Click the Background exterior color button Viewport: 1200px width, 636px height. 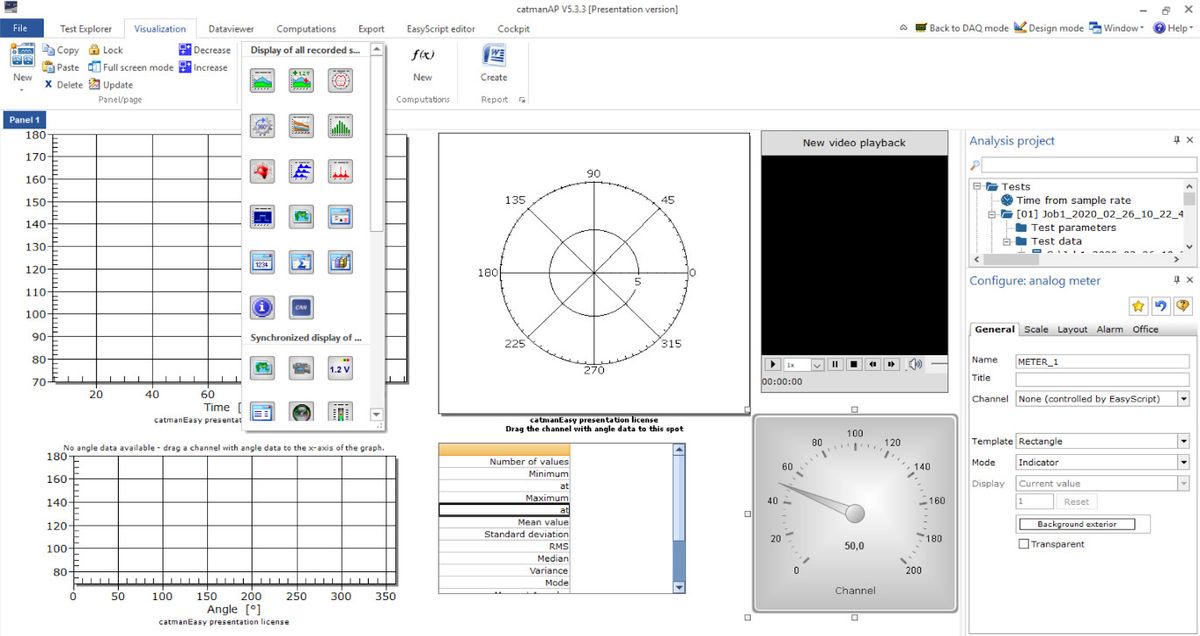pyautogui.click(x=1084, y=524)
